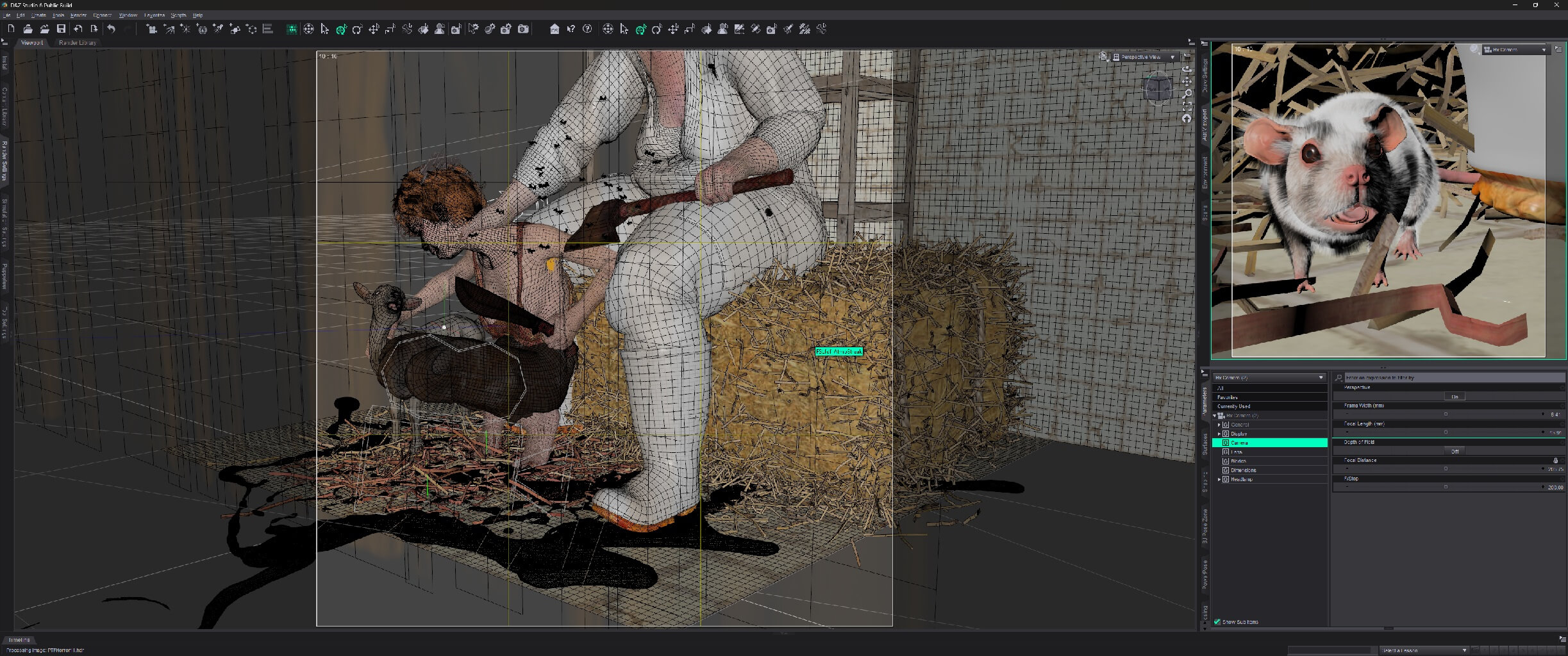
Task: Open the Select a Lesson dropdown
Action: tap(1424, 650)
